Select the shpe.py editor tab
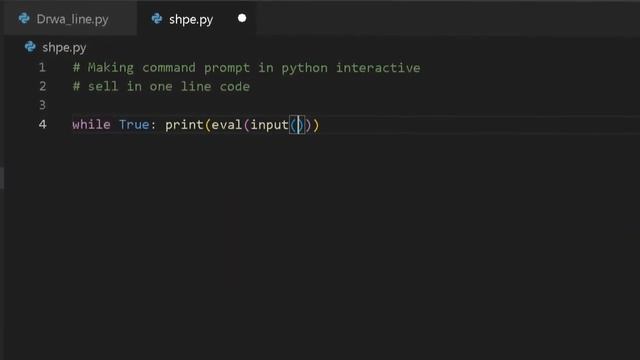 coord(197,19)
